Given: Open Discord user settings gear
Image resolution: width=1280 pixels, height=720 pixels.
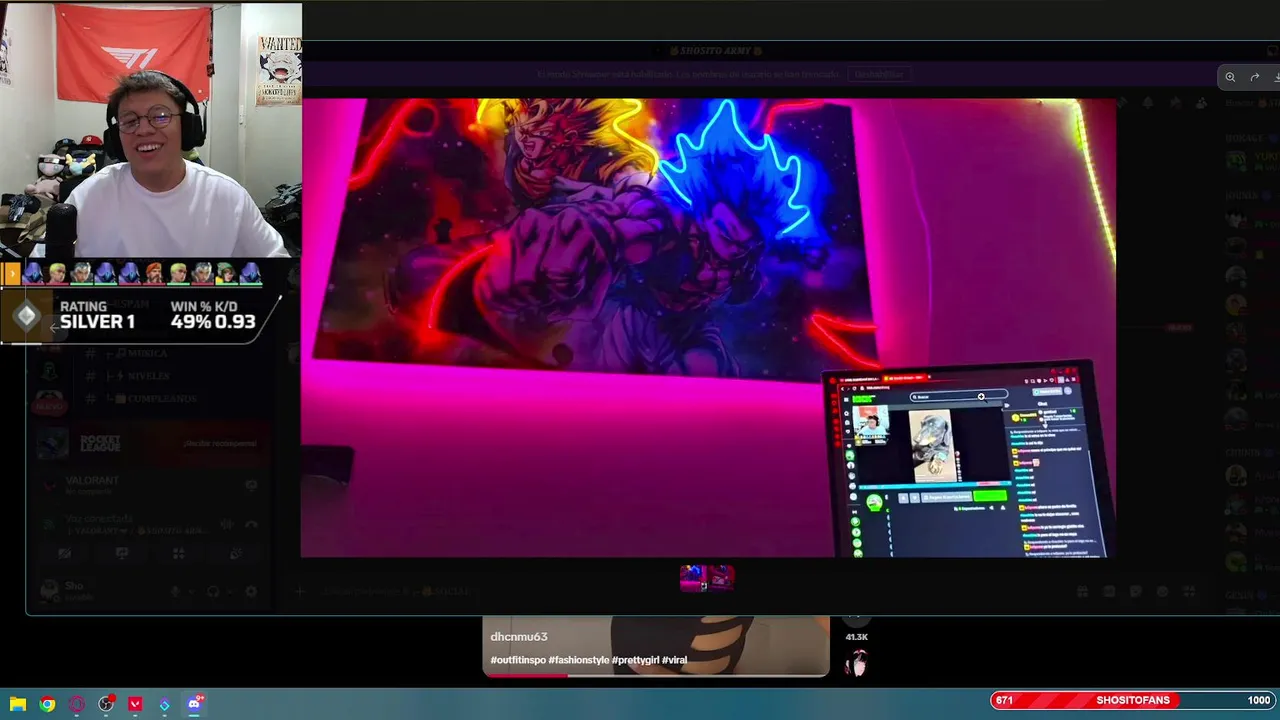Looking at the screenshot, I should (251, 591).
